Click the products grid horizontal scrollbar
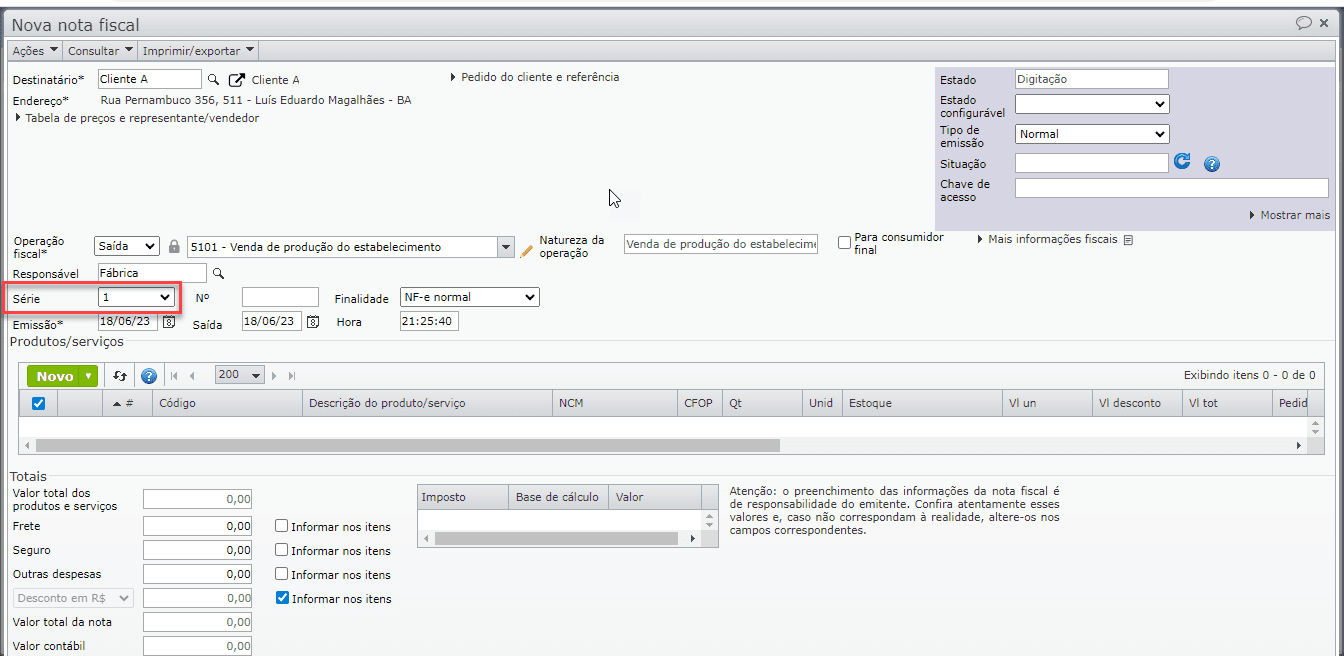Viewport: 1344px width, 656px height. (x=407, y=445)
